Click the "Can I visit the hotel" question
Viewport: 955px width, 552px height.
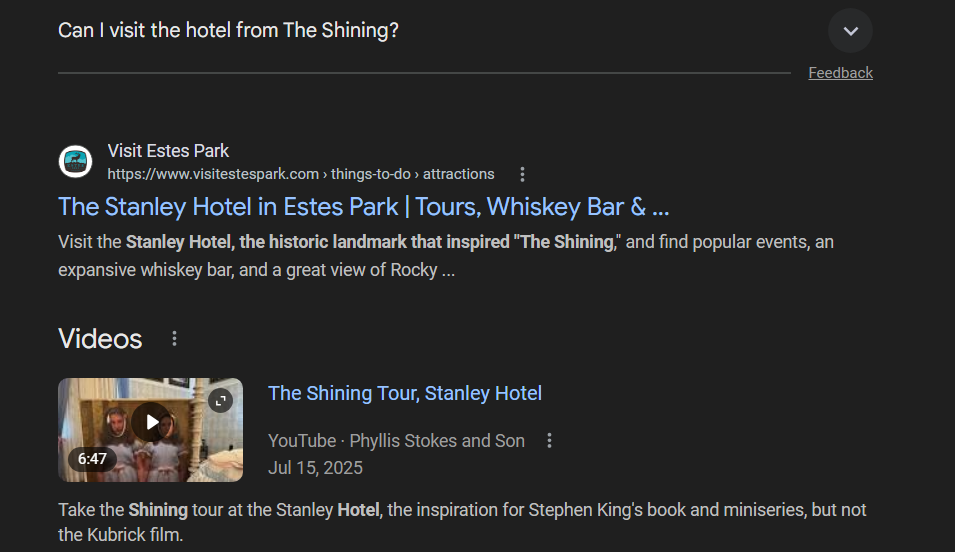click(228, 31)
